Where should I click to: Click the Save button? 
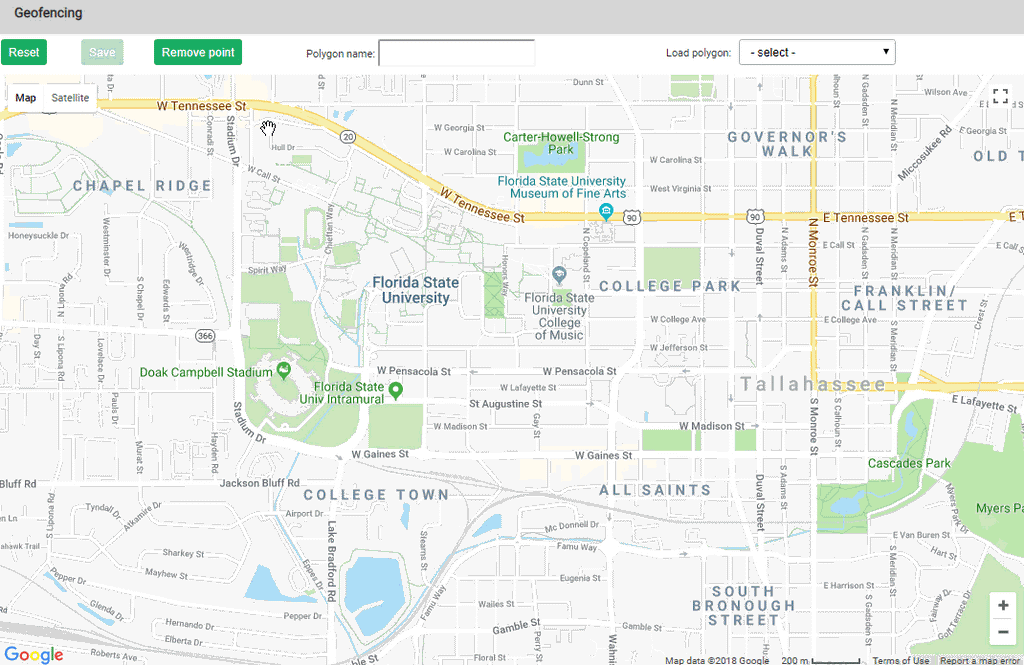pyautogui.click(x=102, y=52)
